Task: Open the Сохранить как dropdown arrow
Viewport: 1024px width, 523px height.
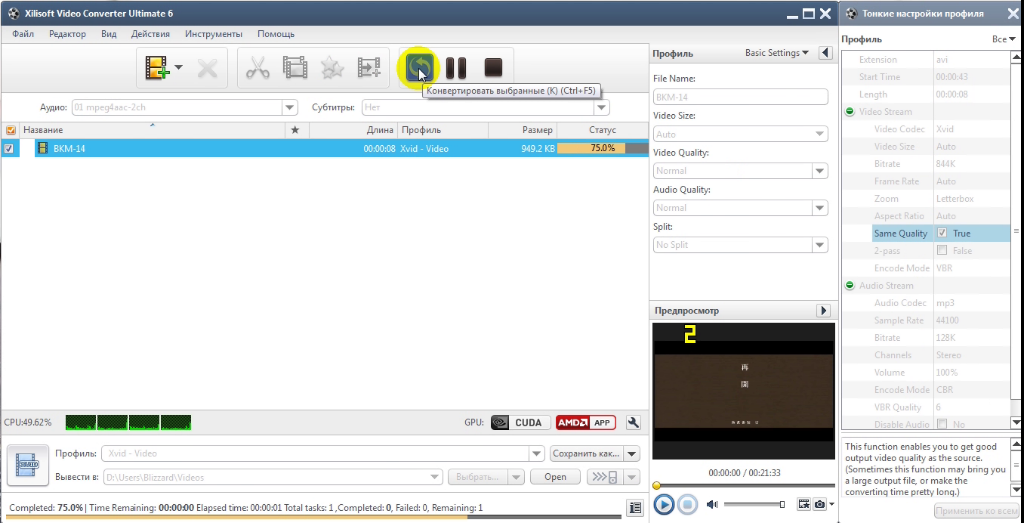Action: [x=632, y=453]
